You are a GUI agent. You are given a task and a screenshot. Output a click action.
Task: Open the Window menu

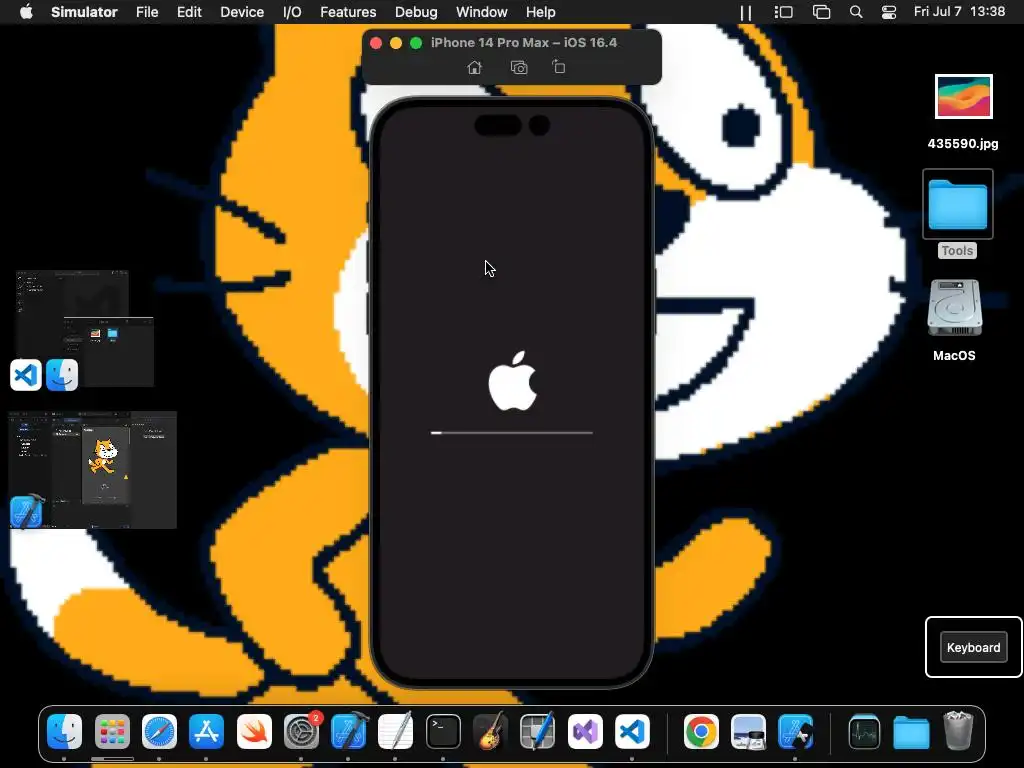pos(481,12)
